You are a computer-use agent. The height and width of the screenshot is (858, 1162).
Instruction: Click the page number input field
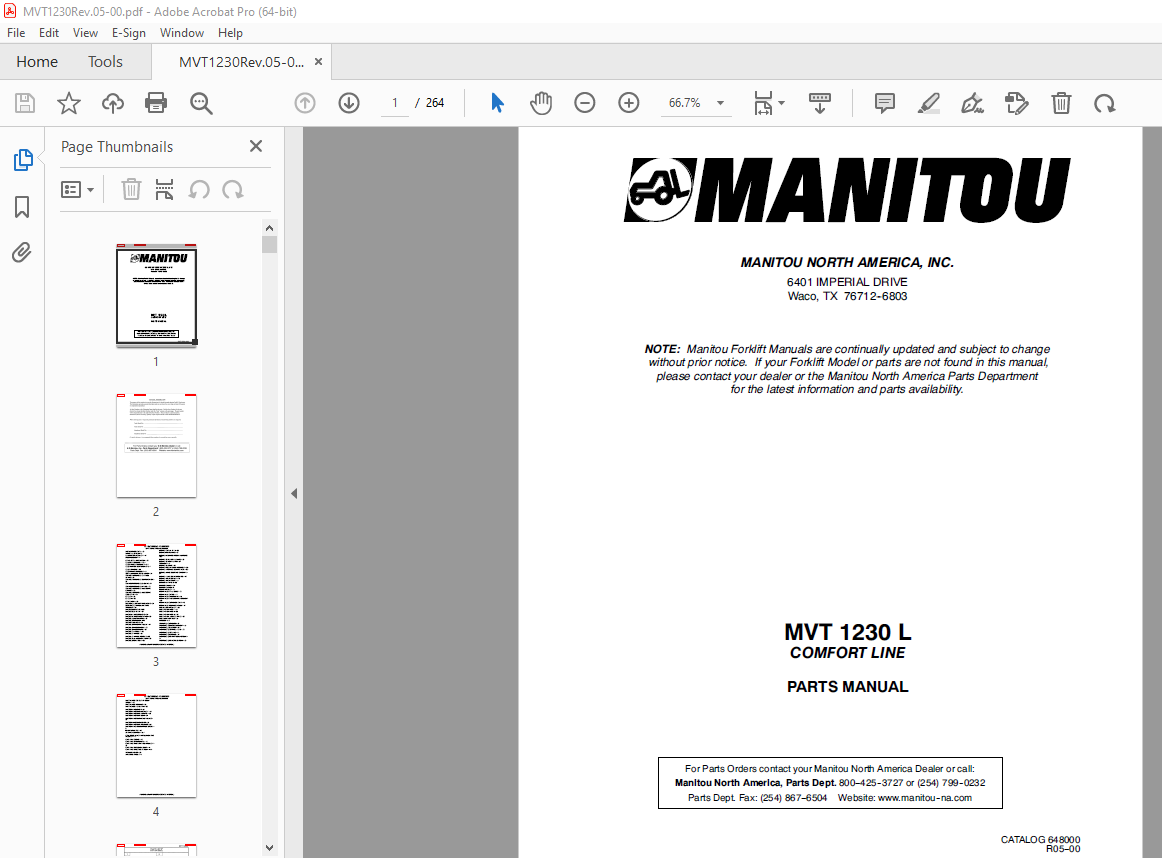coord(395,103)
